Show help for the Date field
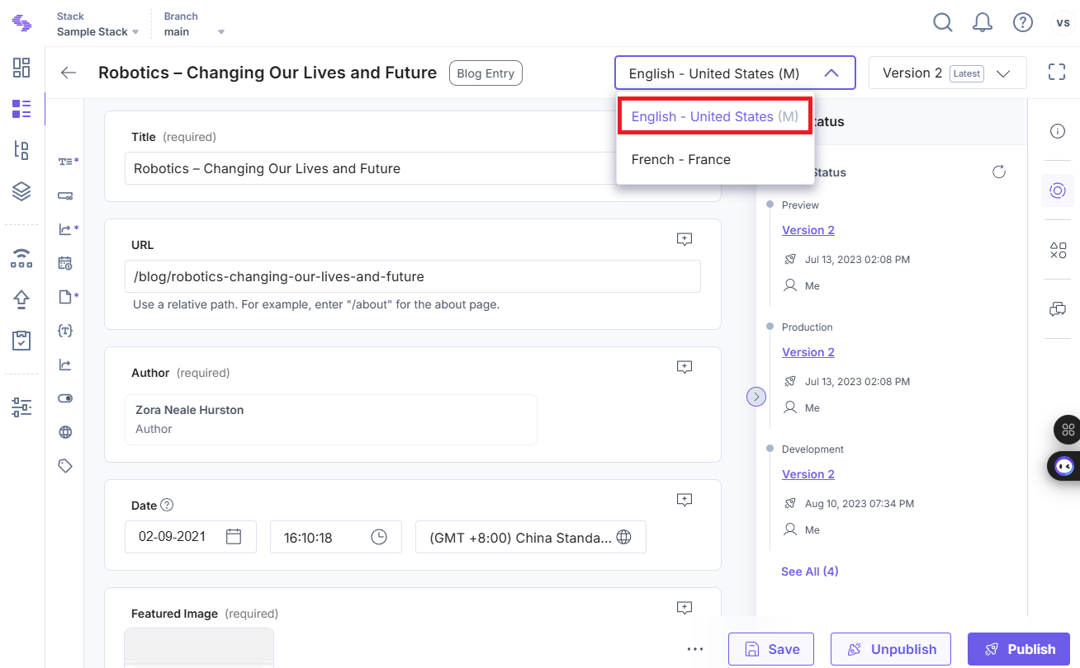This screenshot has height=668, width=1080. pos(167,505)
